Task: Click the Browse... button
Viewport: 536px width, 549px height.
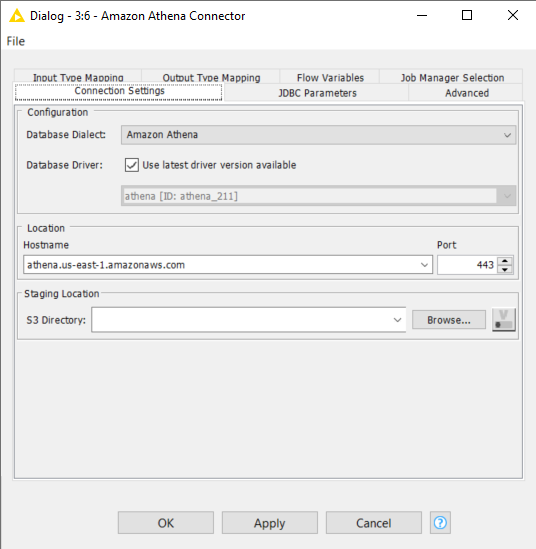Action: click(449, 320)
